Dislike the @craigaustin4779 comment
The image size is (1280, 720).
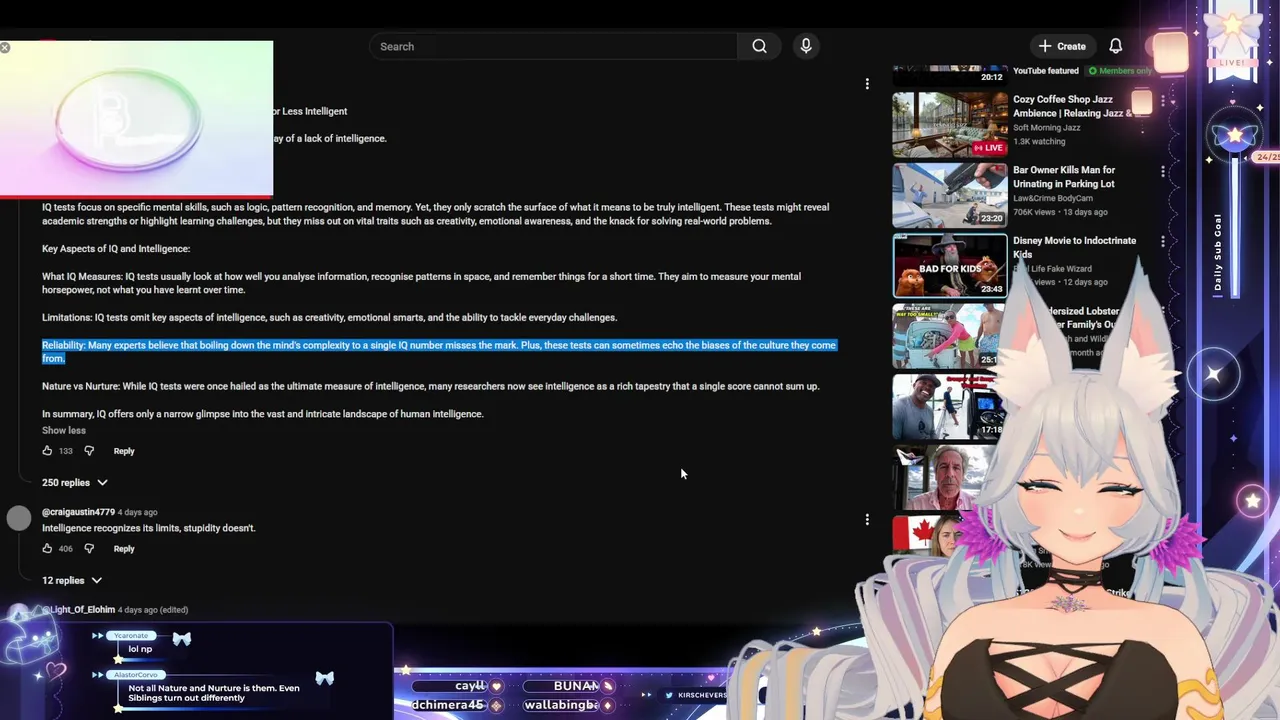pyautogui.click(x=89, y=549)
